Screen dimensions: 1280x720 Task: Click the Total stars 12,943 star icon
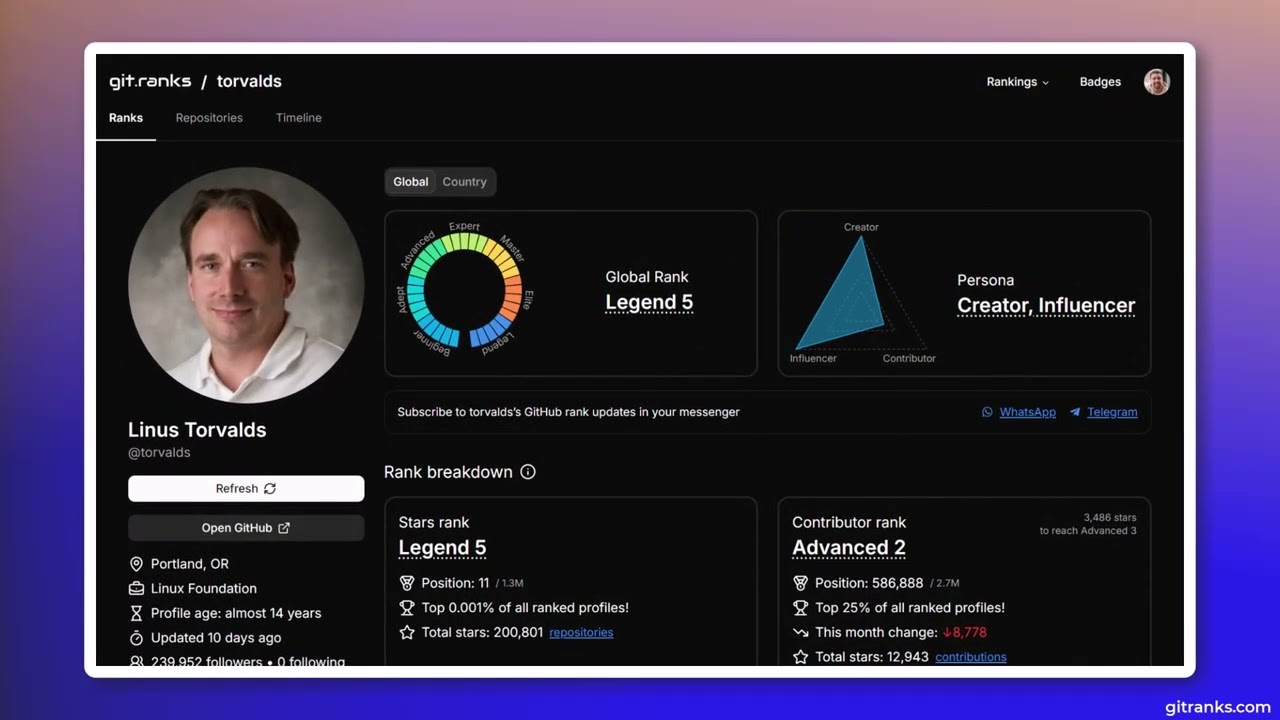[x=800, y=657]
